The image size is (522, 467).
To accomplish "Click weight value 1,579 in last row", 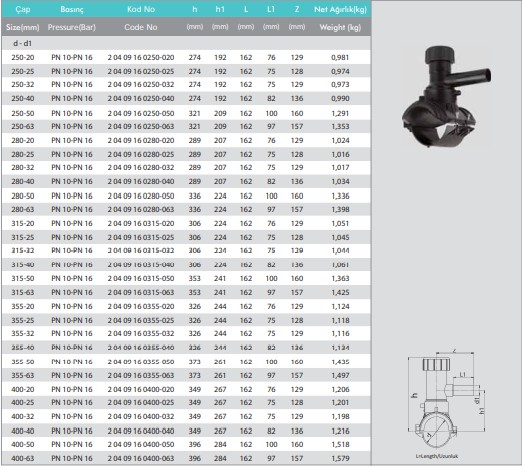I will pos(340,458).
